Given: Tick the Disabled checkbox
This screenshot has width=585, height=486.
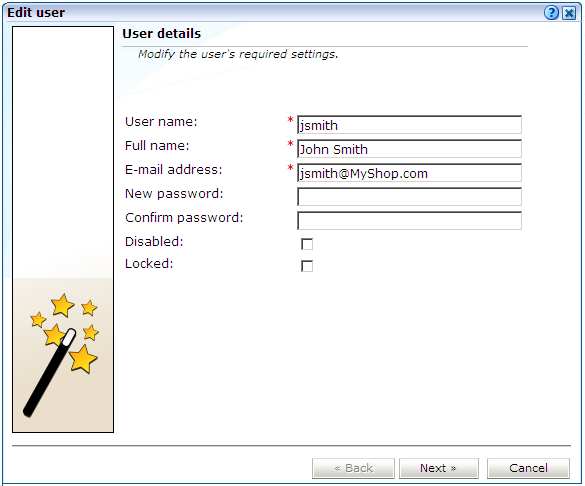Looking at the screenshot, I should (307, 244).
